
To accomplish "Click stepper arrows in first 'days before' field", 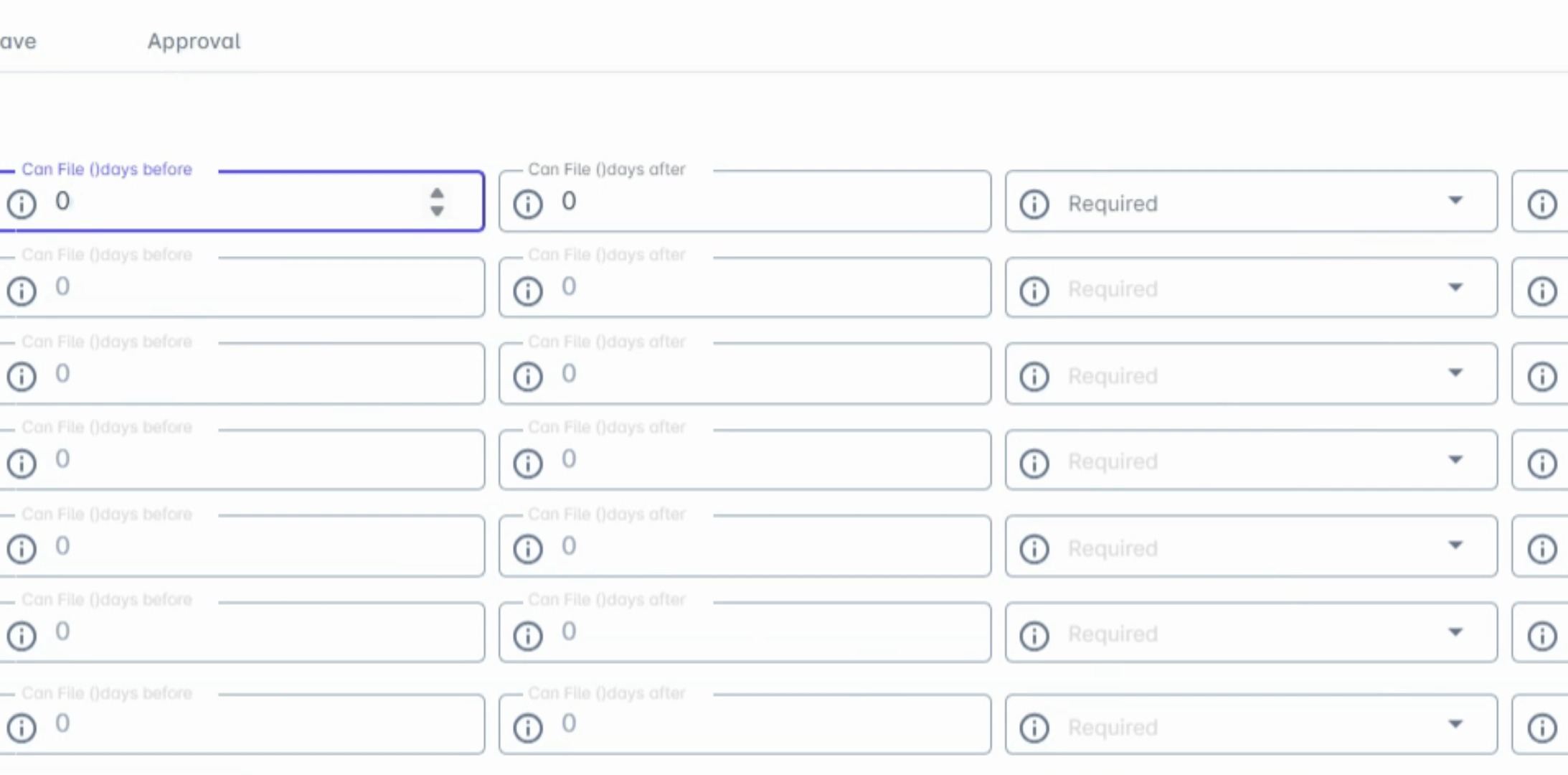I will (437, 202).
